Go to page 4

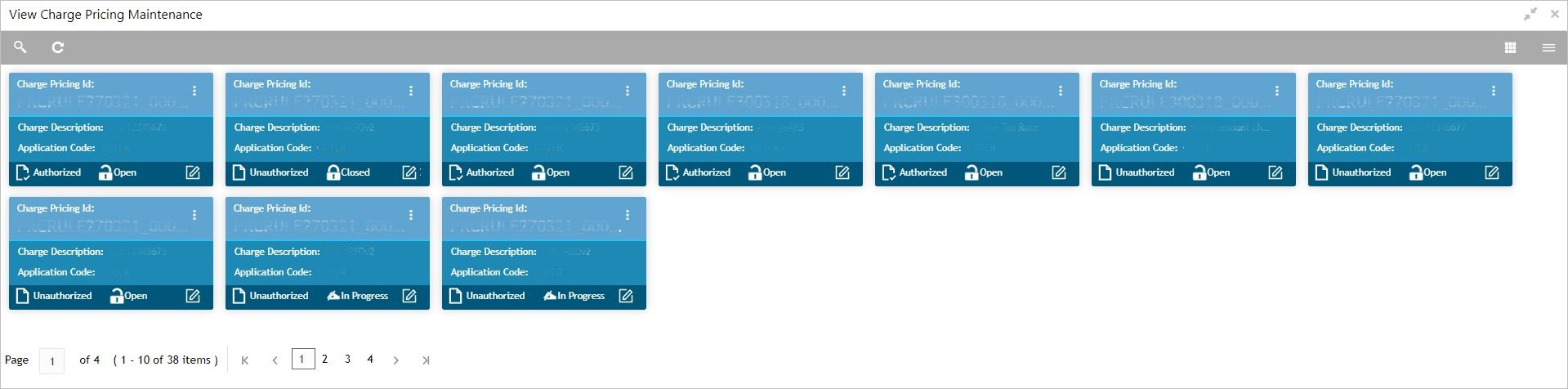point(370,359)
